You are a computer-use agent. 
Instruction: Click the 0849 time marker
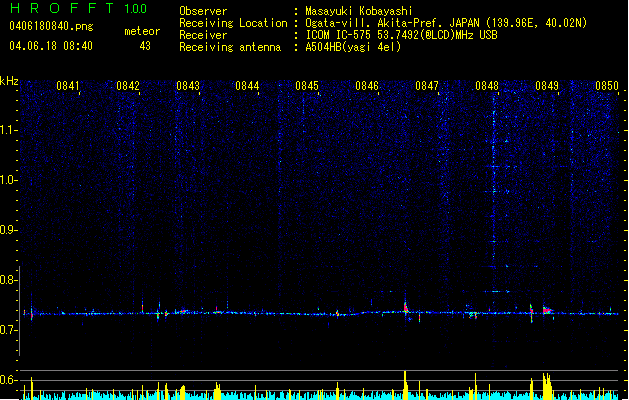pos(547,86)
